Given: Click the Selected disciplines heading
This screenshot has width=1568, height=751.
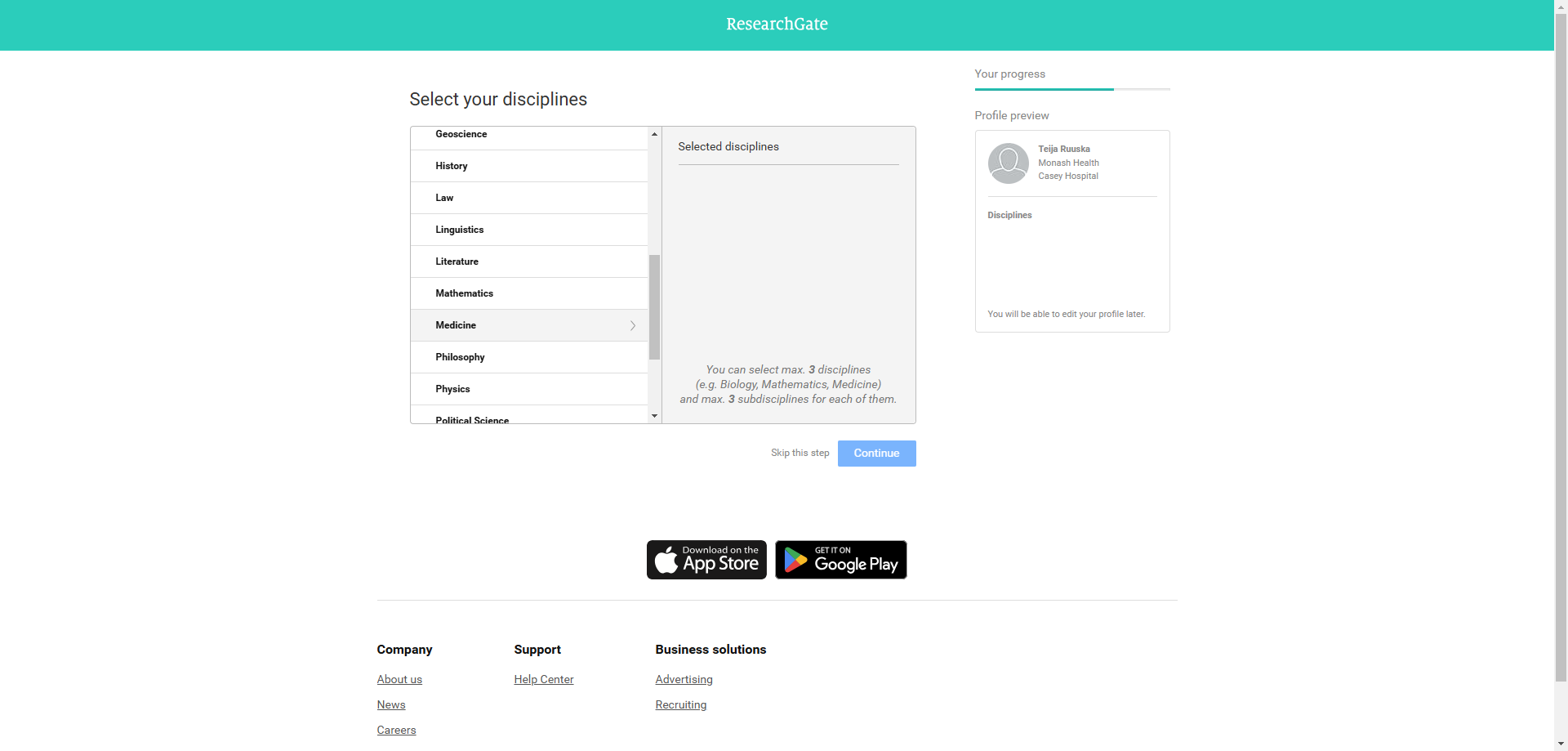Looking at the screenshot, I should [x=728, y=146].
